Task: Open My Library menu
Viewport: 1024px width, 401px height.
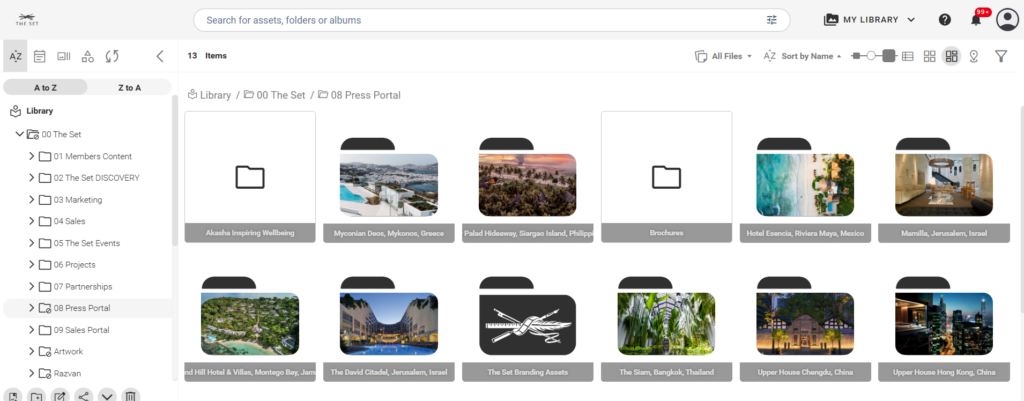Action: coord(869,20)
